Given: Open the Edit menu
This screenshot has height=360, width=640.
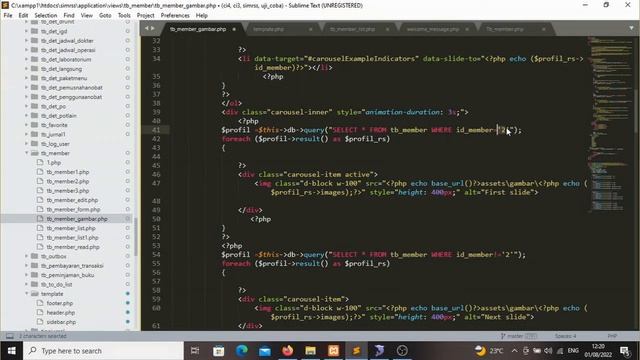Looking at the screenshot, I should pos(23,16).
